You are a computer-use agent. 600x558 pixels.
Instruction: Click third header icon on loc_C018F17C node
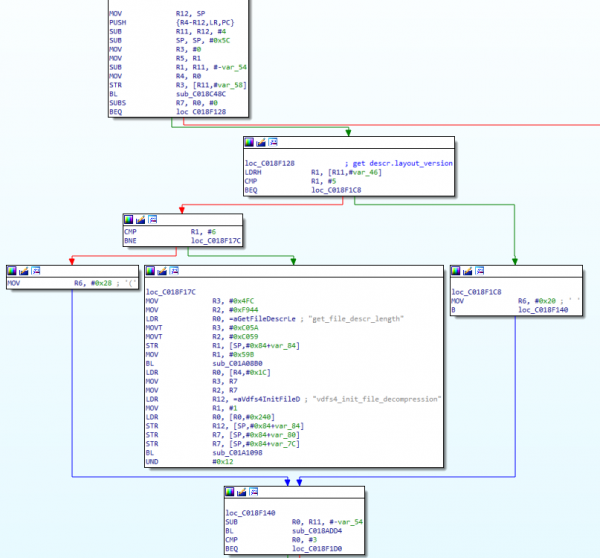(x=175, y=270)
